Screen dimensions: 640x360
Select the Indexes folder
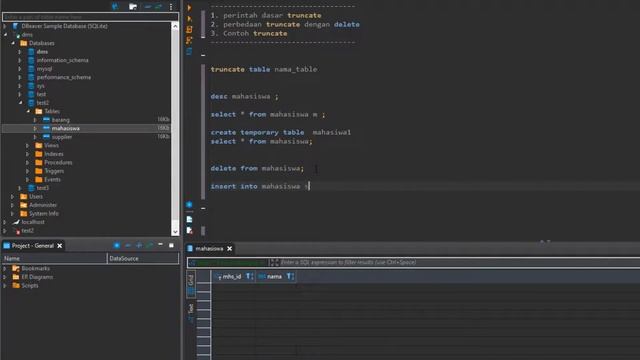pyautogui.click(x=54, y=154)
